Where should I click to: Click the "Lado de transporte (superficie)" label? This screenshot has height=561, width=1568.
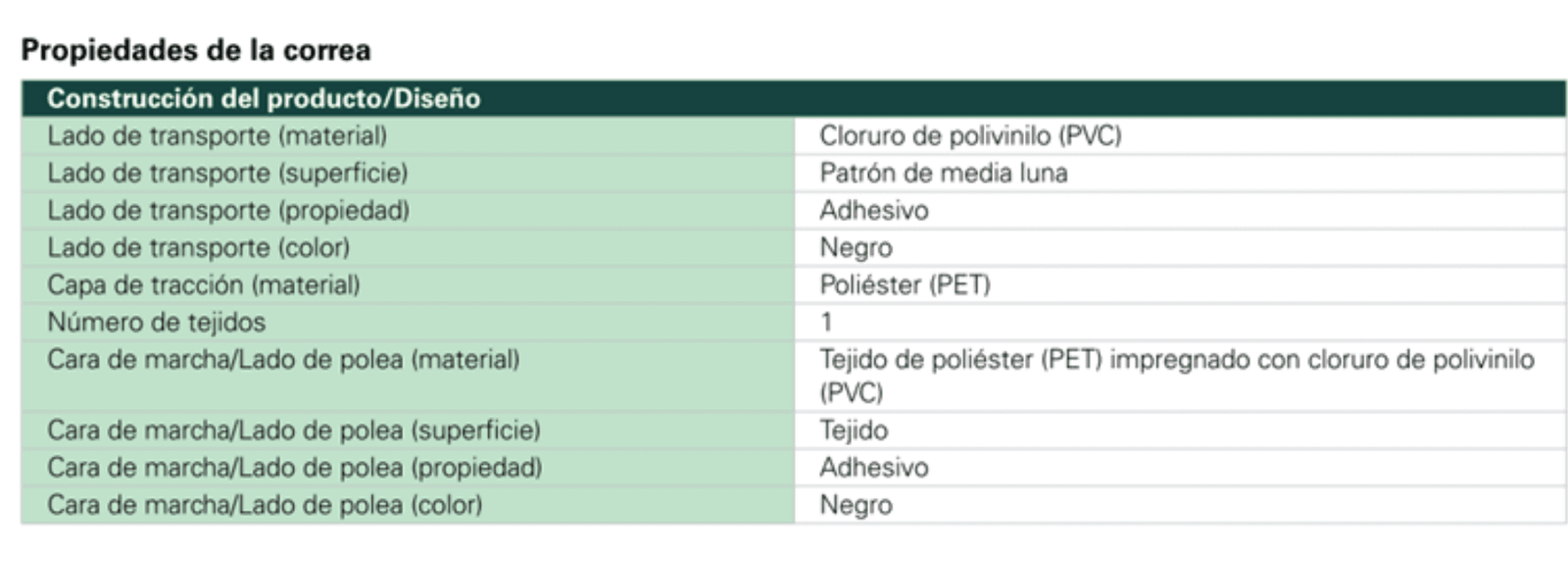click(227, 173)
